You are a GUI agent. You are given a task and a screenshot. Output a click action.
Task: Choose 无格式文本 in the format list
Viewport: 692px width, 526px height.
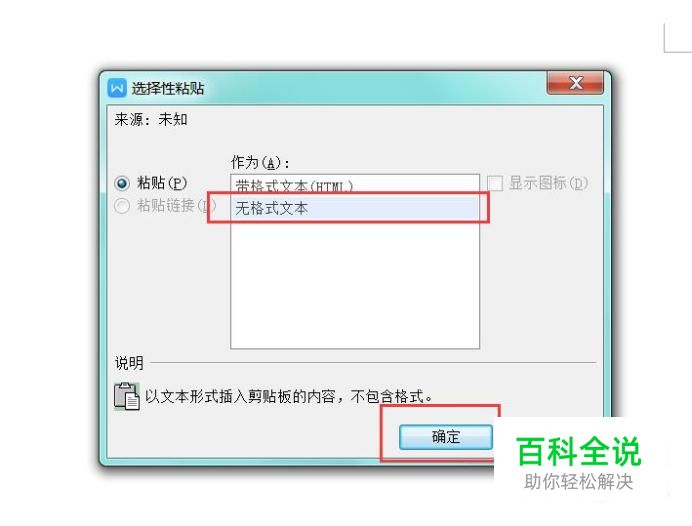click(355, 208)
